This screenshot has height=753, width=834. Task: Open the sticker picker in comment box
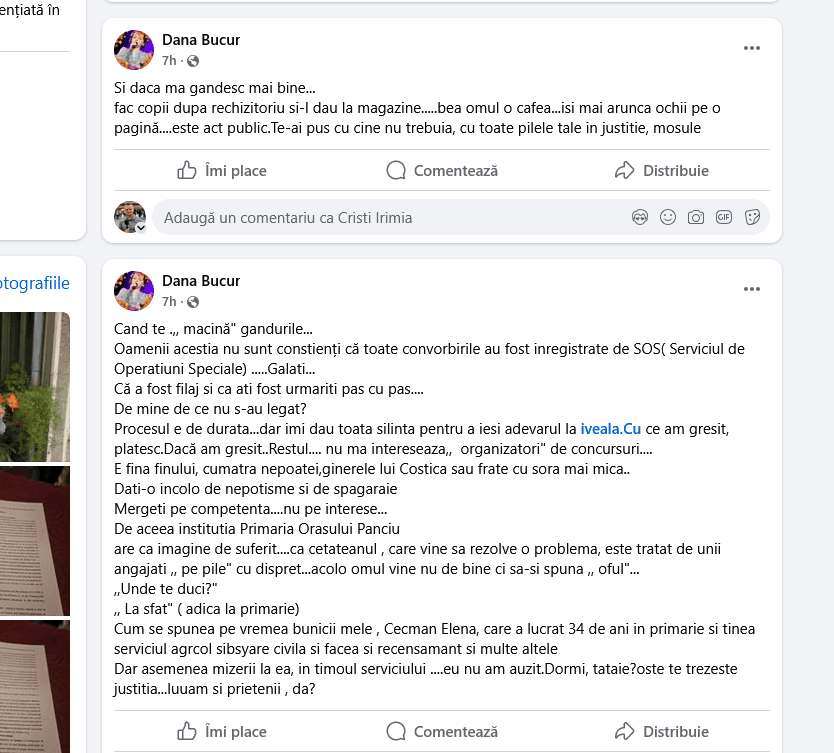point(752,217)
